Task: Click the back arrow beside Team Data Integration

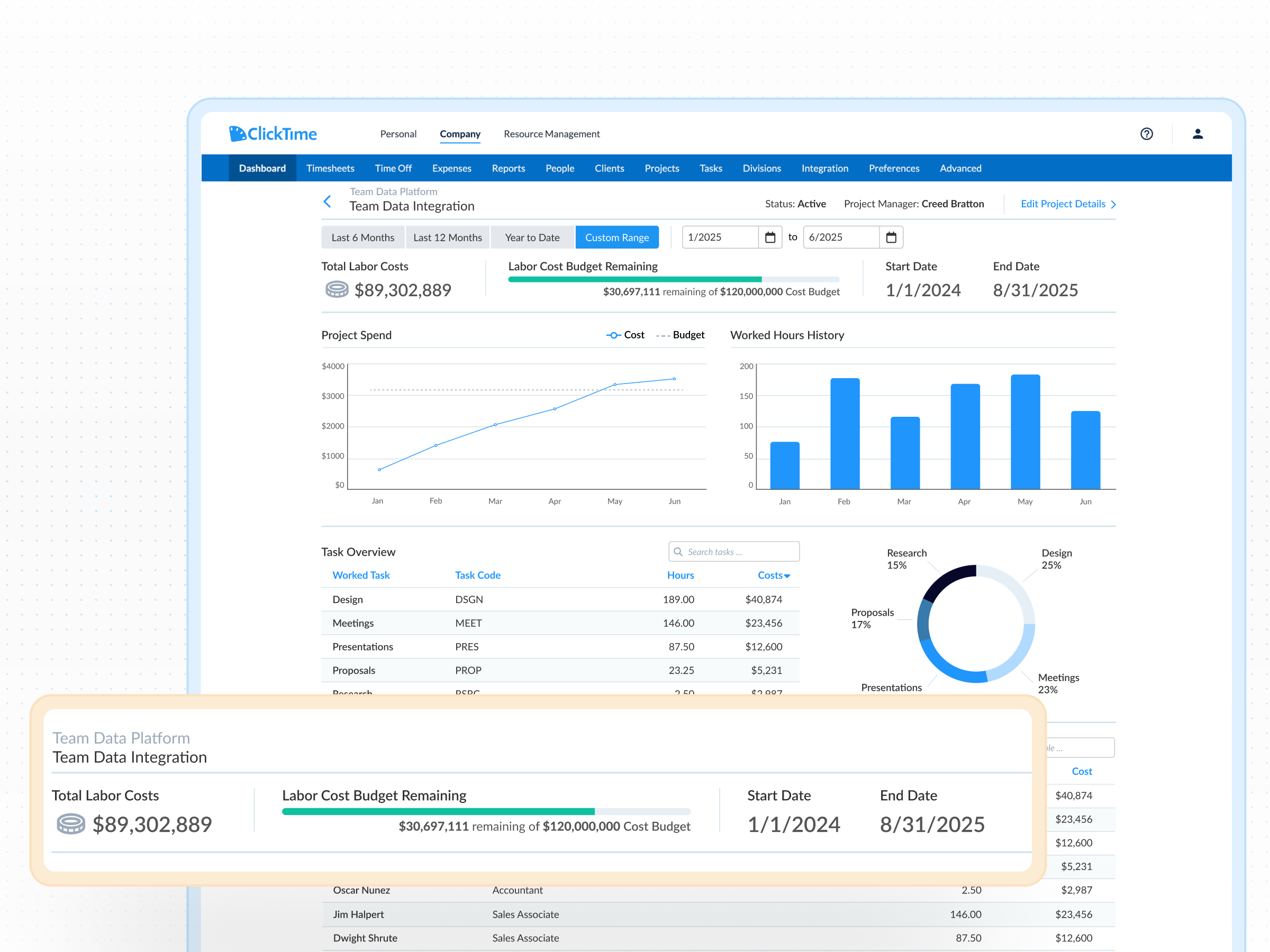Action: (x=327, y=202)
